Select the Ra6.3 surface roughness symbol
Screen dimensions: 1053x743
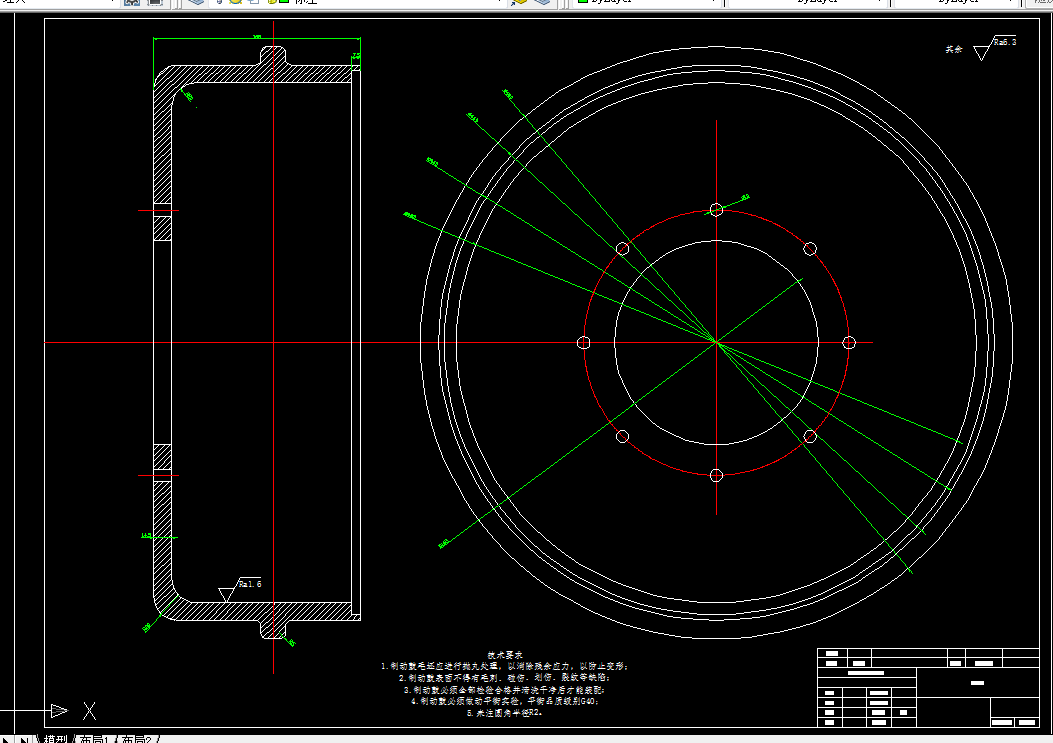pyautogui.click(x=995, y=48)
